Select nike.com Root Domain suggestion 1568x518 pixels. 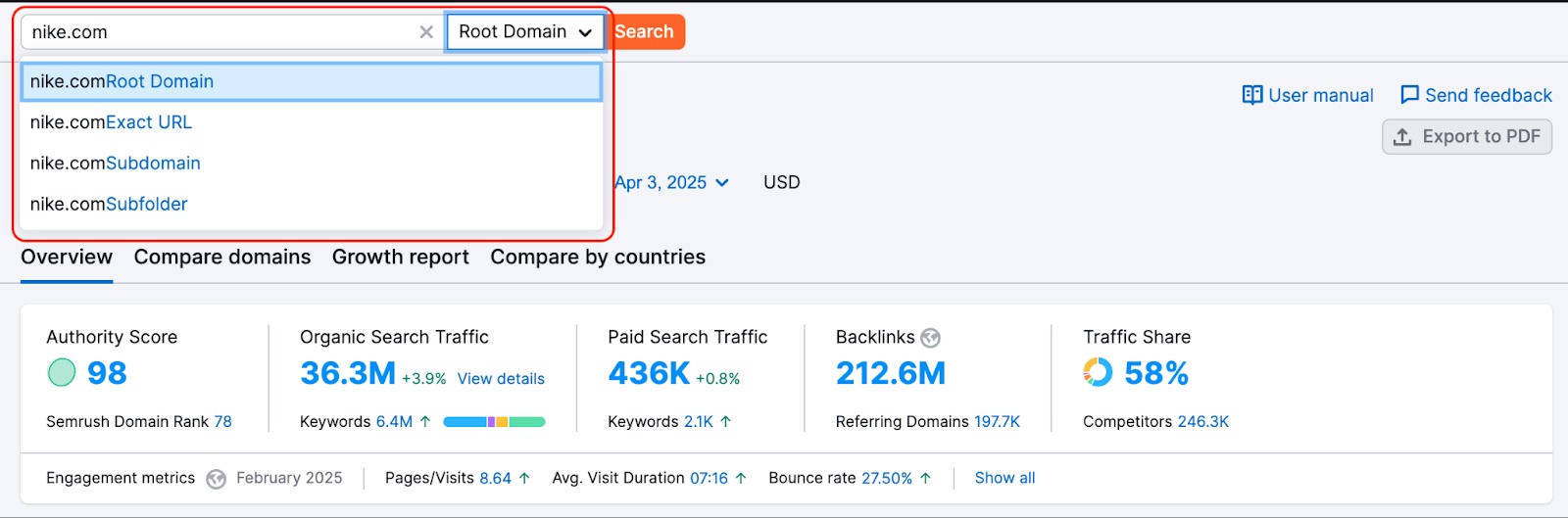311,81
